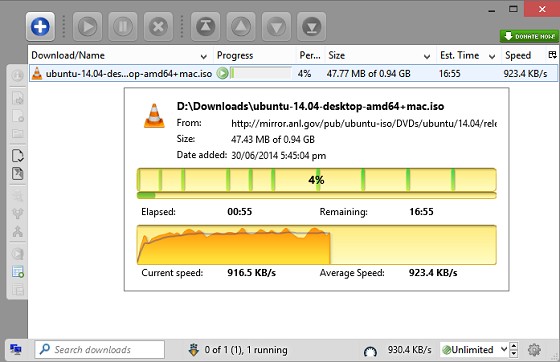Pause the selected download
560x362 pixels.
point(122,26)
